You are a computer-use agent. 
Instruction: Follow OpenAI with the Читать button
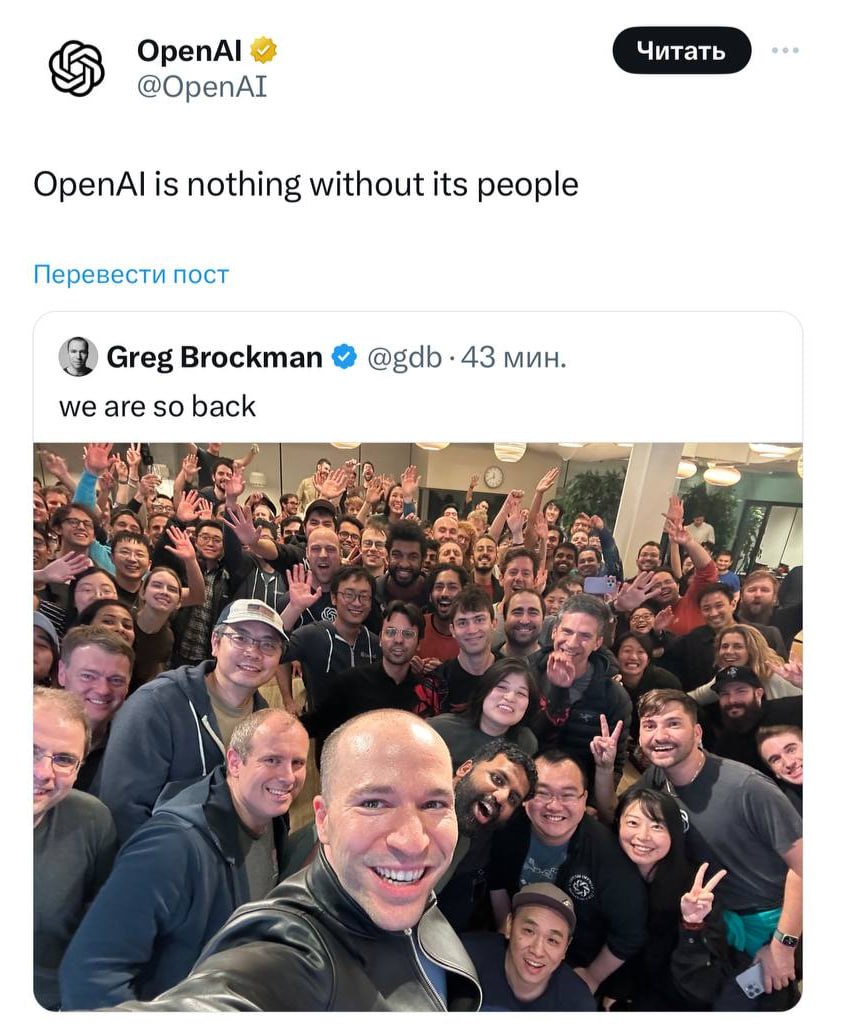click(681, 50)
